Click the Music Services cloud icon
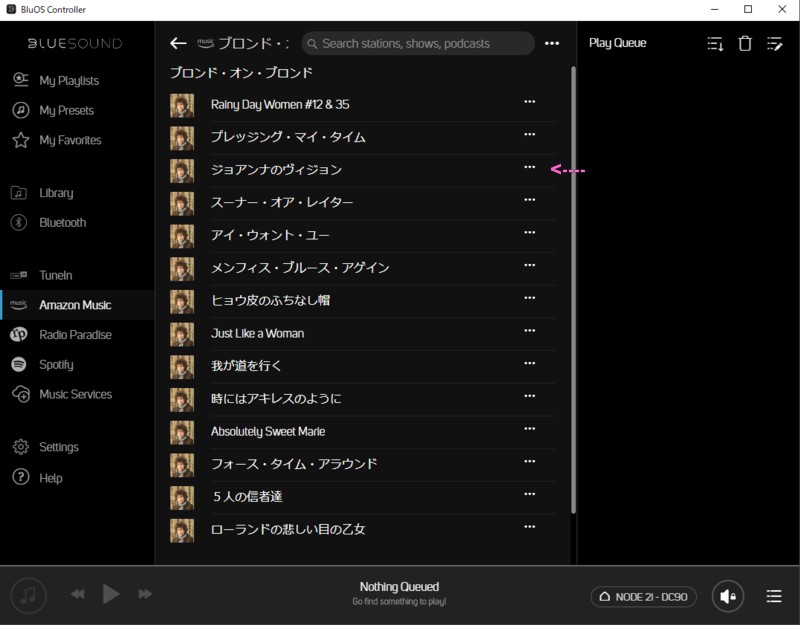 click(x=20, y=394)
